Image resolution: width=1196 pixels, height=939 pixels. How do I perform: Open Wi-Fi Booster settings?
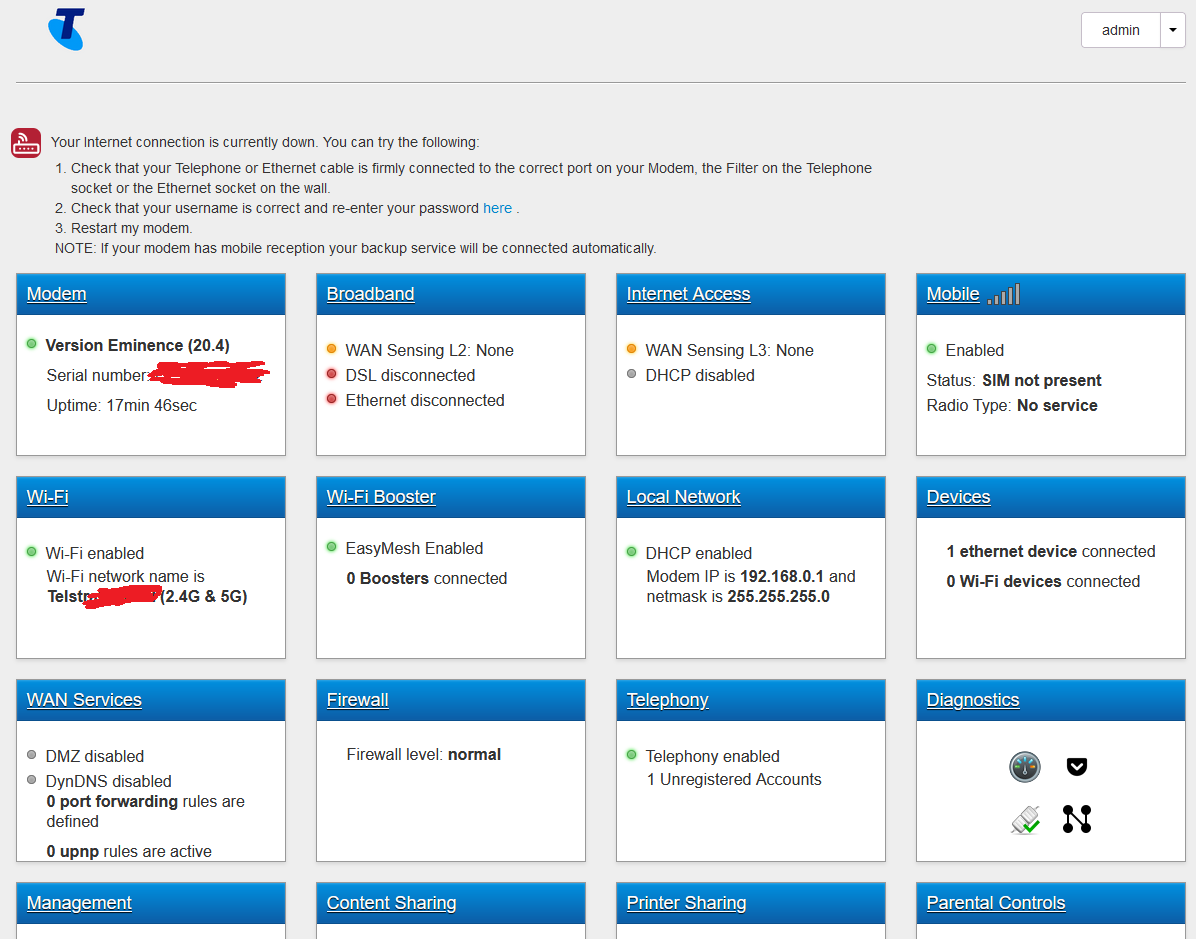tap(381, 497)
